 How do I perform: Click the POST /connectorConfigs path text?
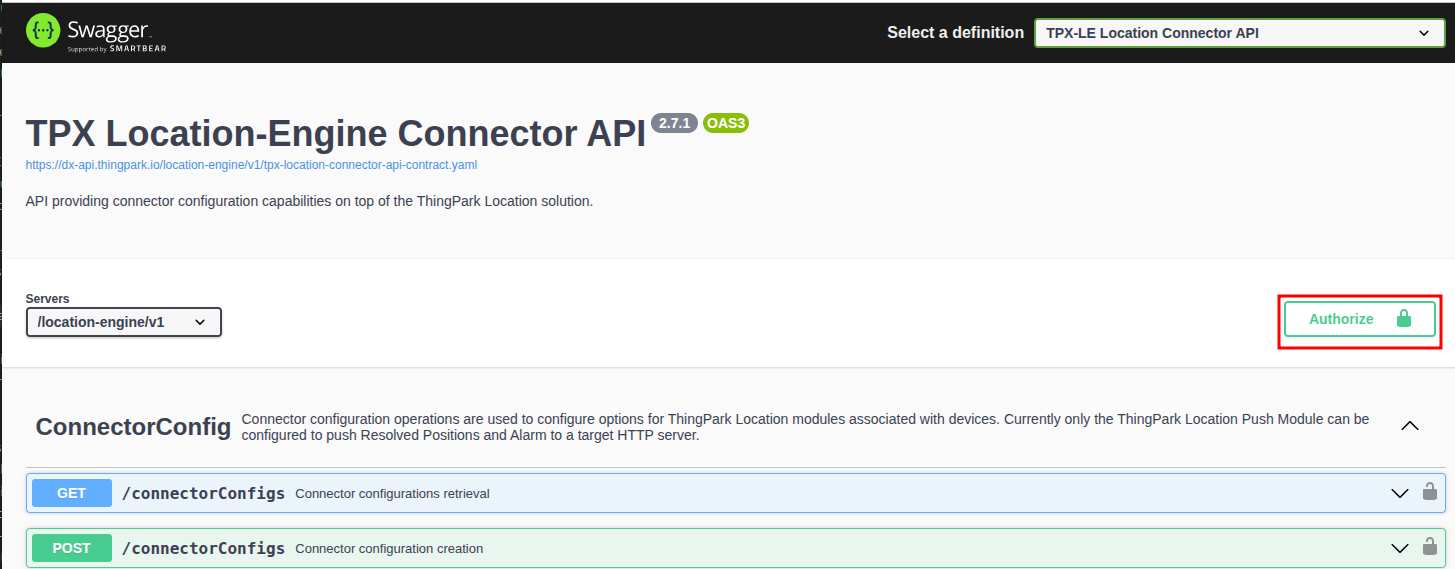[204, 548]
